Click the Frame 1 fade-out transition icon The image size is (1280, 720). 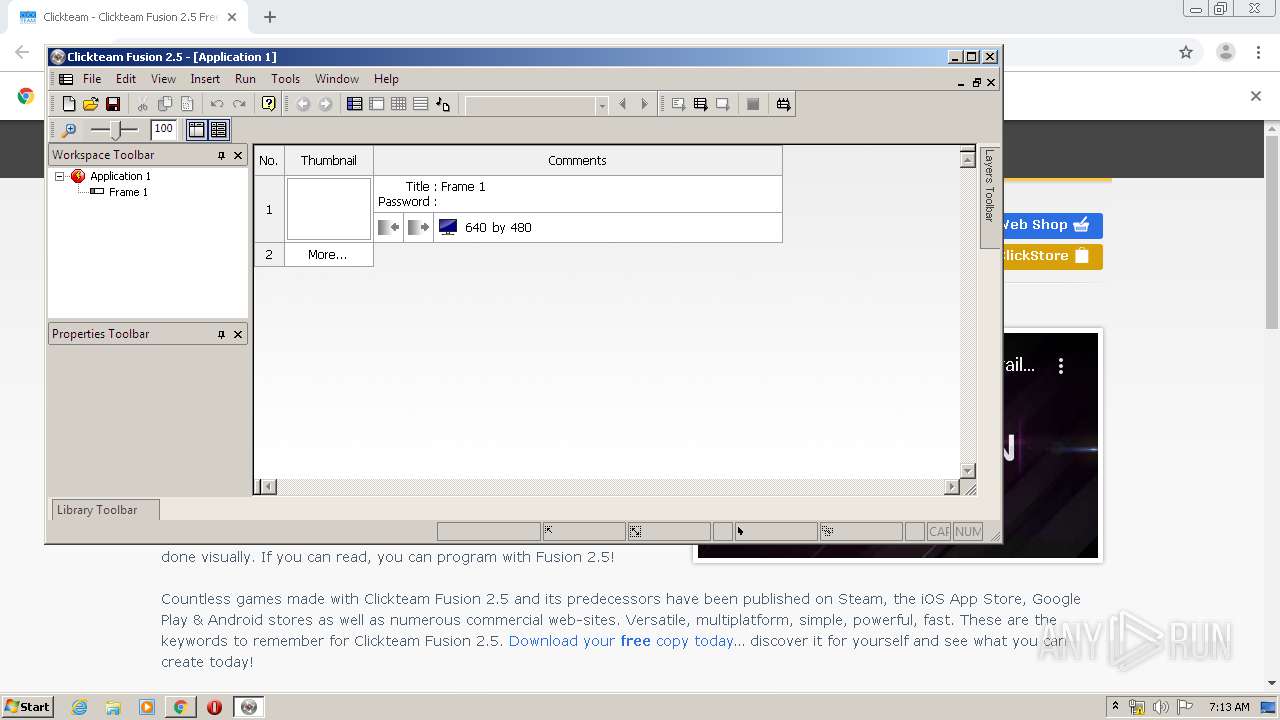418,228
